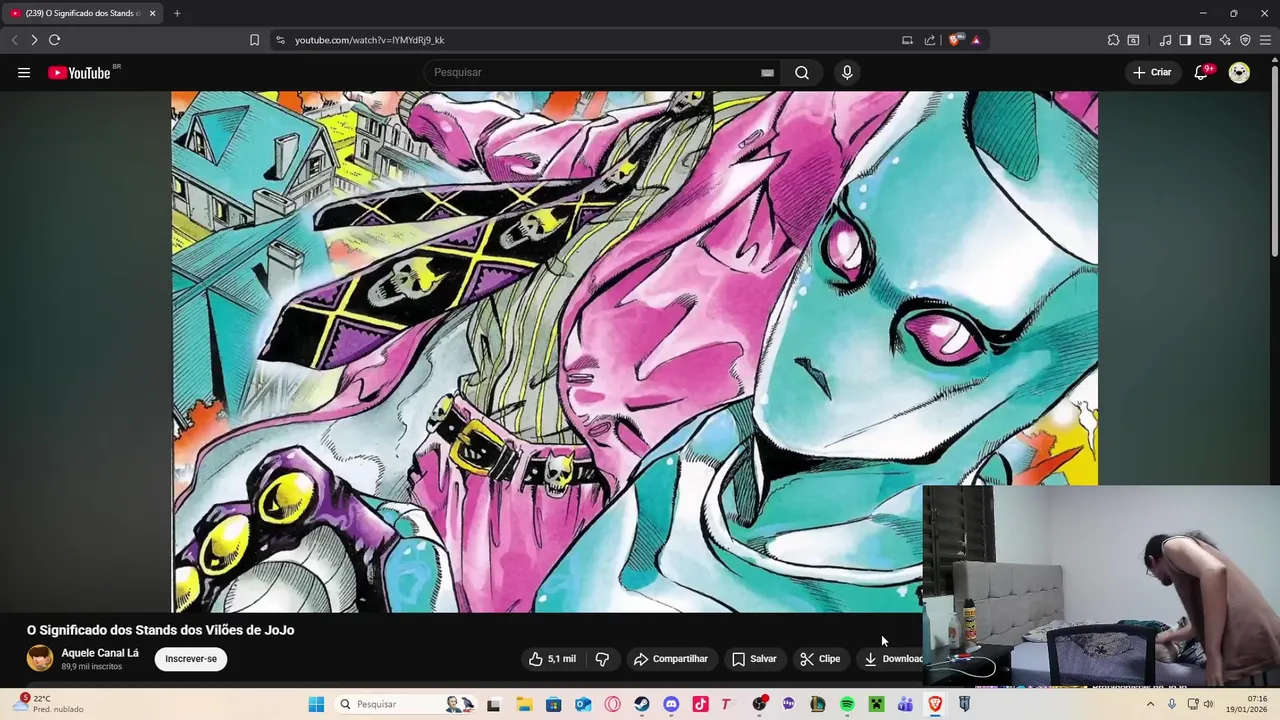Open Brave Leo AI sparkle icon

click(x=1225, y=40)
